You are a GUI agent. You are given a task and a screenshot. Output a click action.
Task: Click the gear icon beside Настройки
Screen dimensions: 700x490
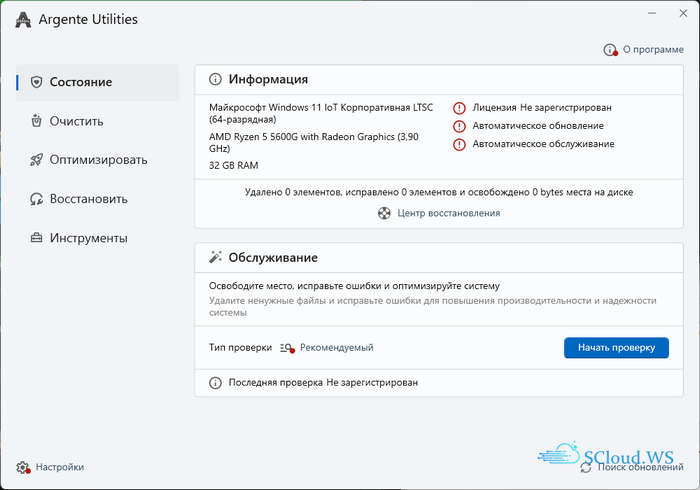23,467
